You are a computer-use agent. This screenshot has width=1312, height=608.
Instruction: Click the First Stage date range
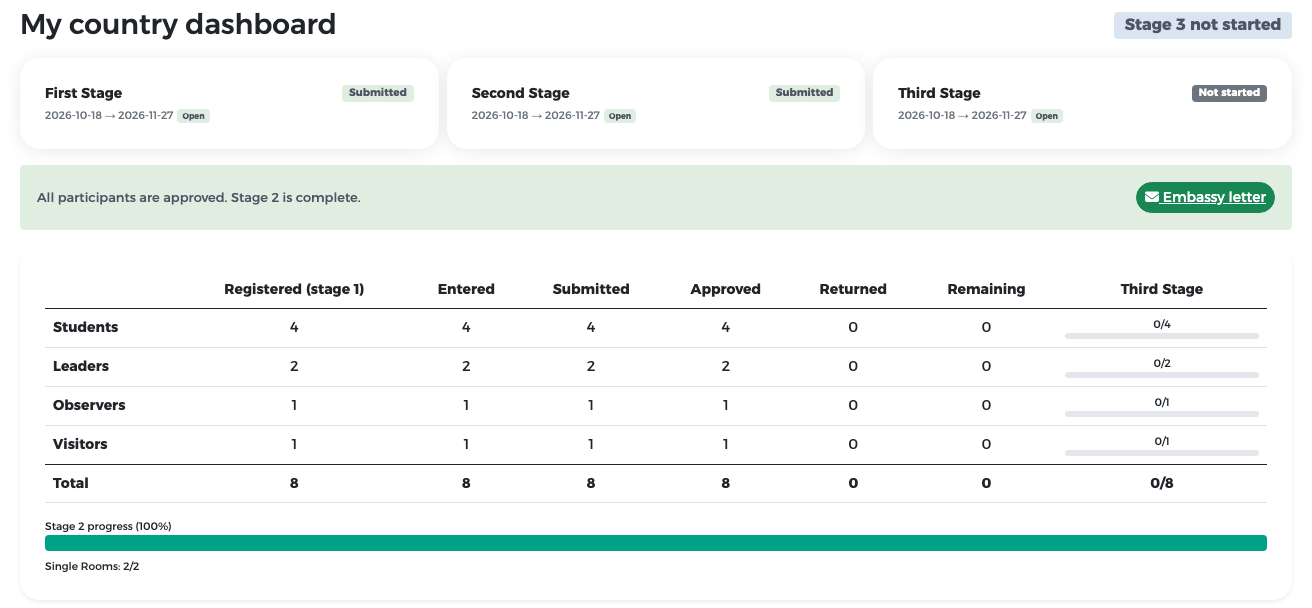(109, 115)
